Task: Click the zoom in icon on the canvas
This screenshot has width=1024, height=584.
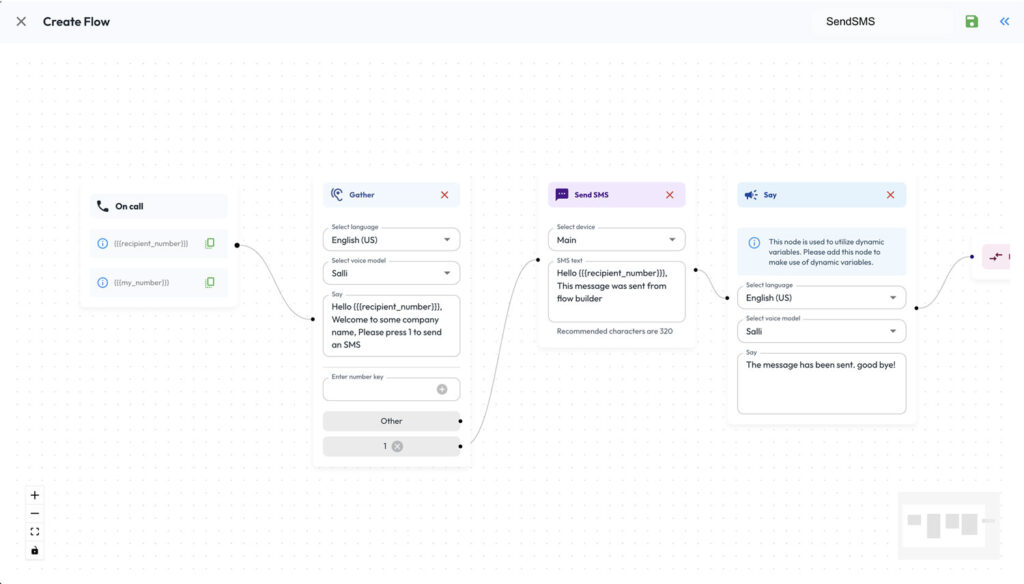Action: [x=34, y=494]
